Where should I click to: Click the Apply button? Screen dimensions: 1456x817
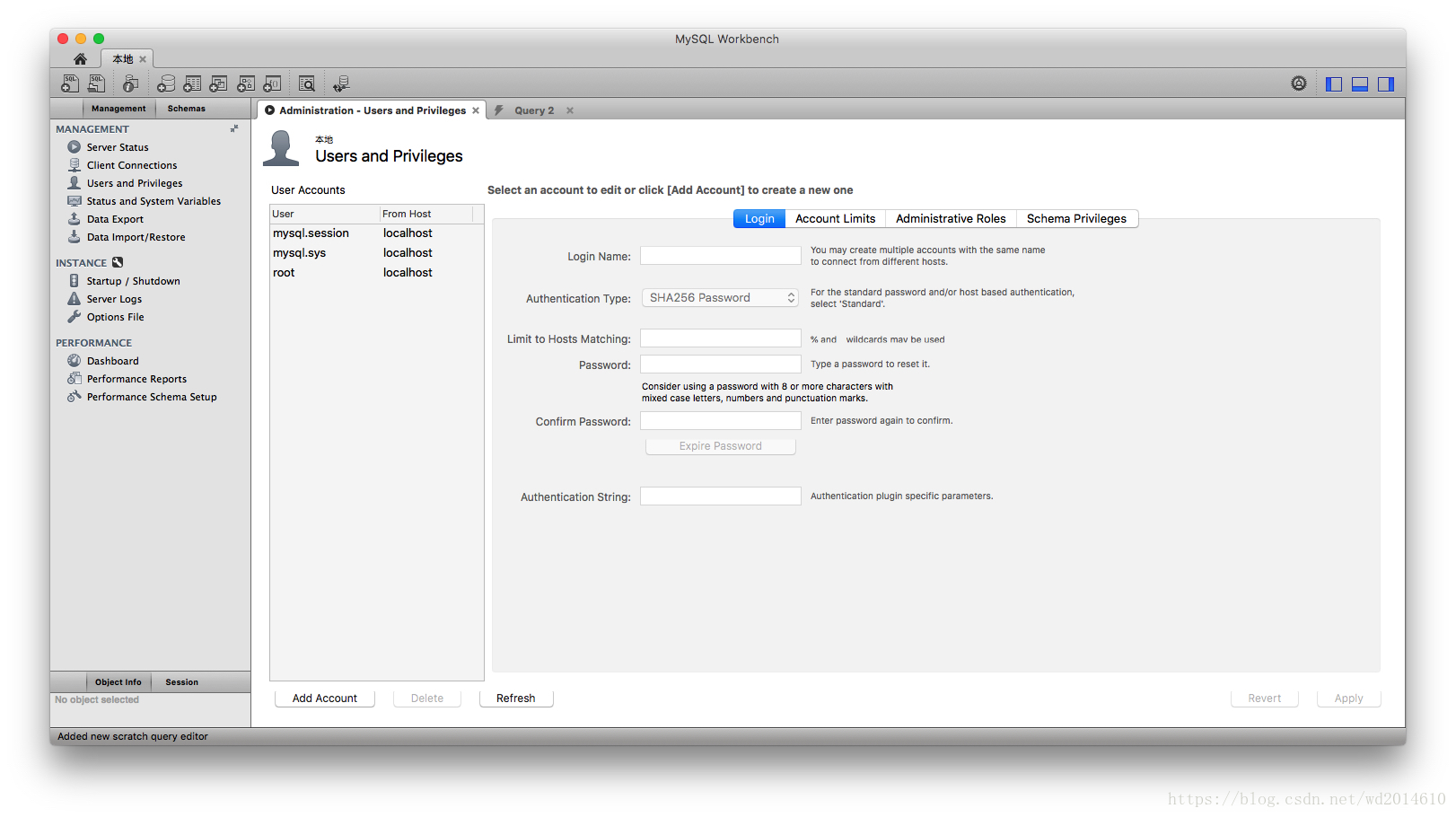1348,698
